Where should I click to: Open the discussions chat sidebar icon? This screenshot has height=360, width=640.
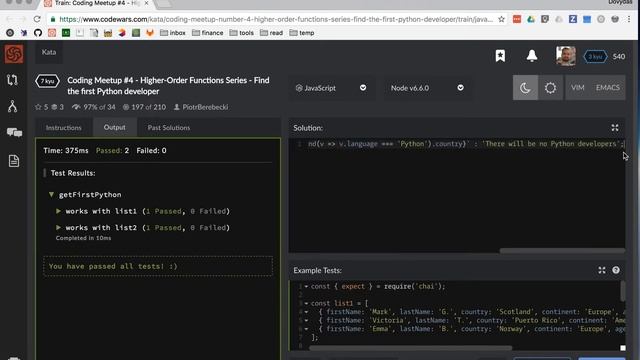click(14, 132)
